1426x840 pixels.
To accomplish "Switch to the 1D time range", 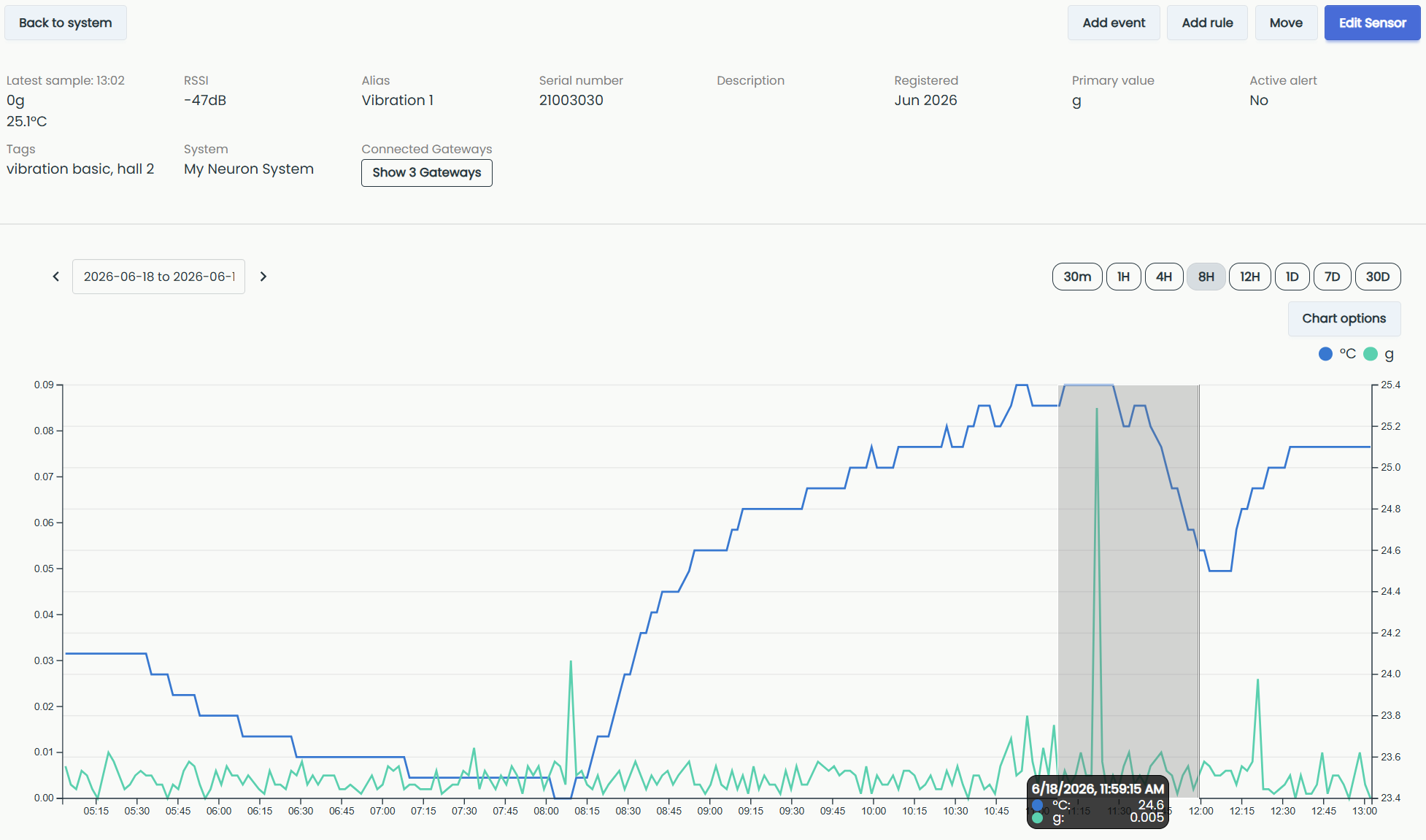I will point(1292,277).
